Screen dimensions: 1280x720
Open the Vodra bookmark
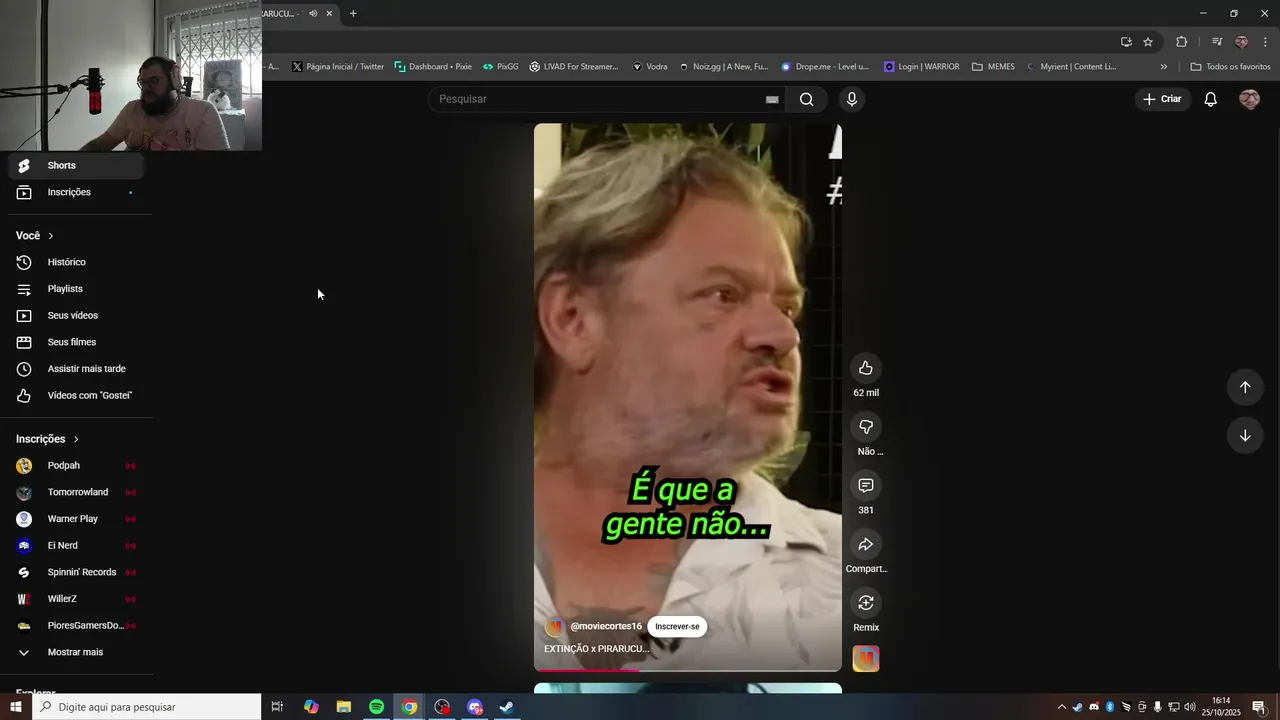pos(649,67)
